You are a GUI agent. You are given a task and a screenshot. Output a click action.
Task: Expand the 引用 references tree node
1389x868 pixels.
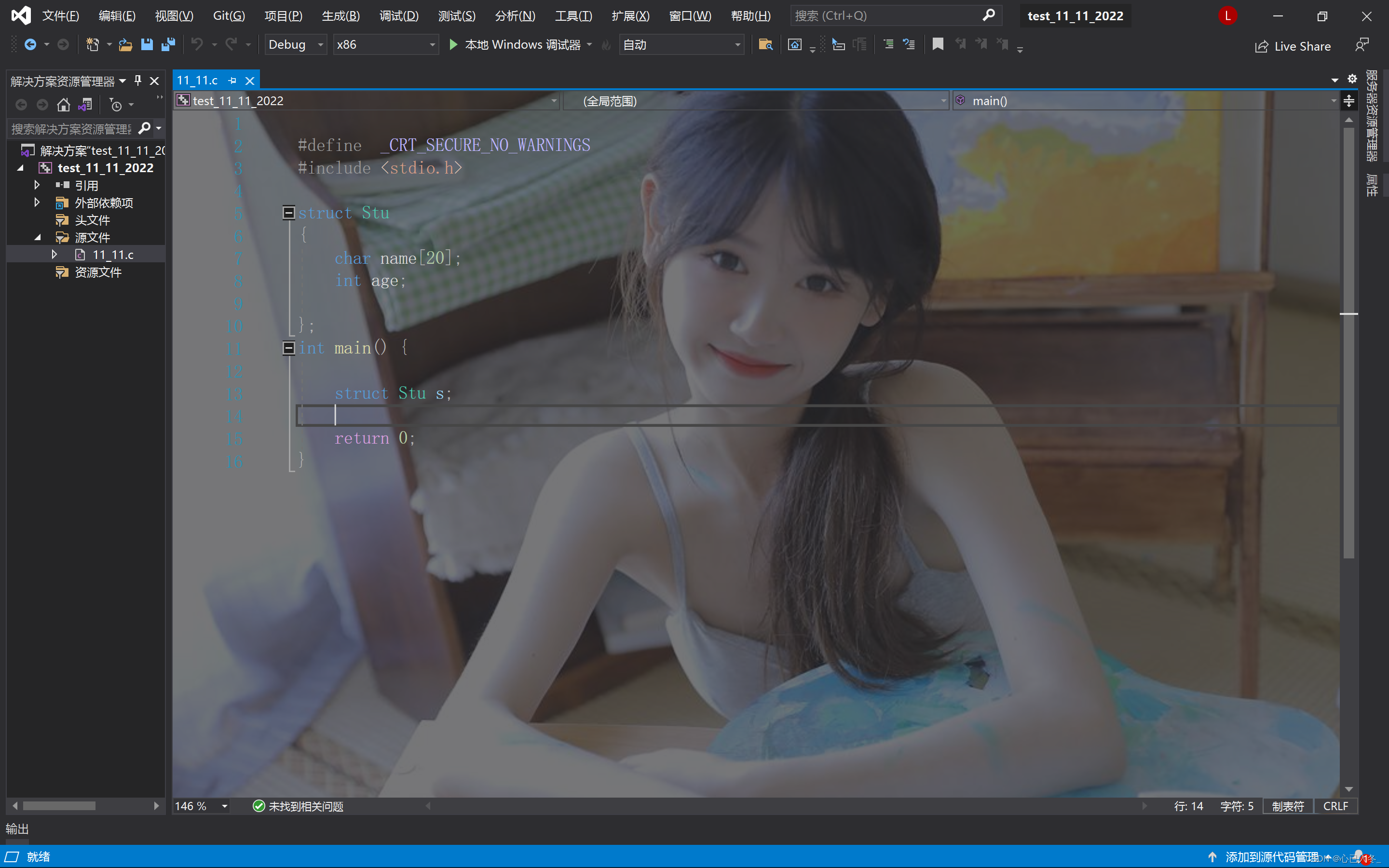pyautogui.click(x=37, y=185)
